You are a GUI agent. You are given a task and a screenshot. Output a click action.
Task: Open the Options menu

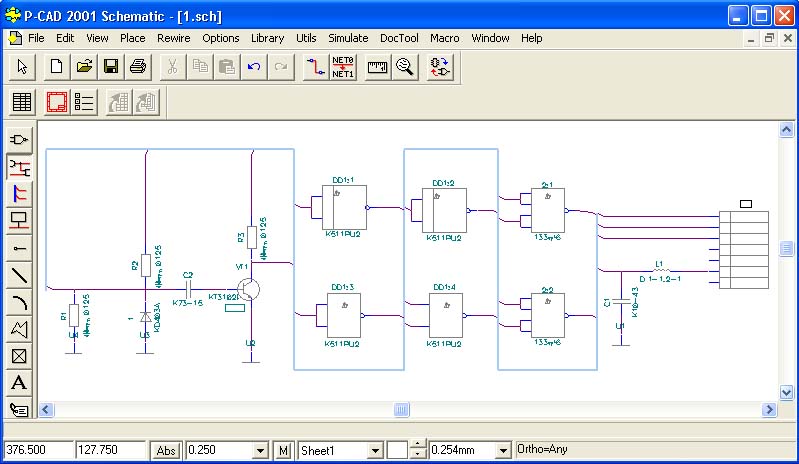tap(221, 38)
